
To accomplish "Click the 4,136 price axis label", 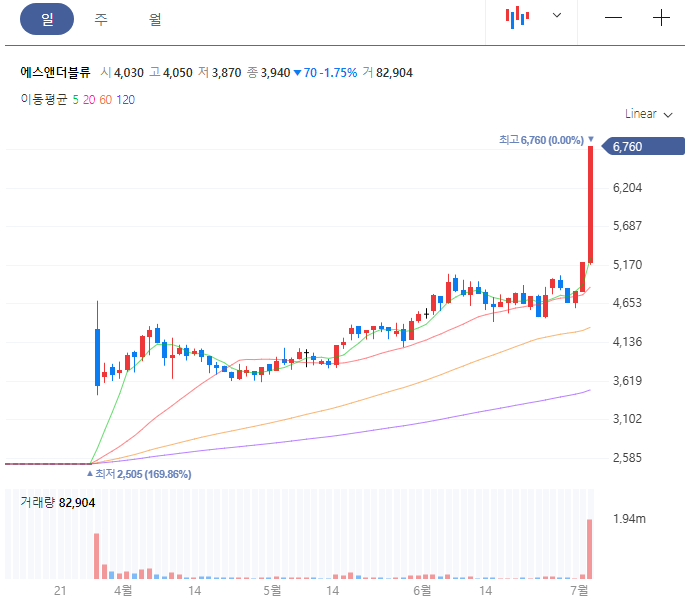I will [x=627, y=342].
